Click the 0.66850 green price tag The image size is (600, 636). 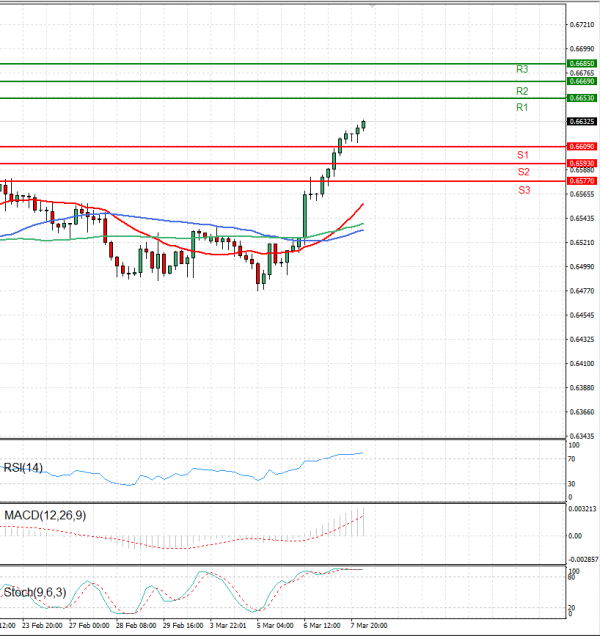tap(582, 64)
